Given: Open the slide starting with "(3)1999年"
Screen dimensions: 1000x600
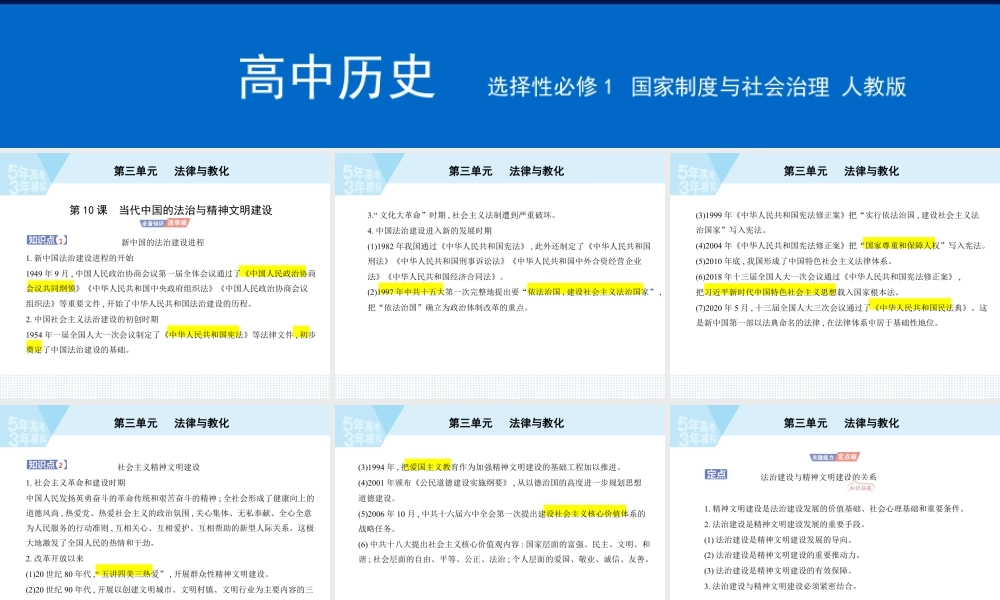Looking at the screenshot, I should tap(835, 275).
